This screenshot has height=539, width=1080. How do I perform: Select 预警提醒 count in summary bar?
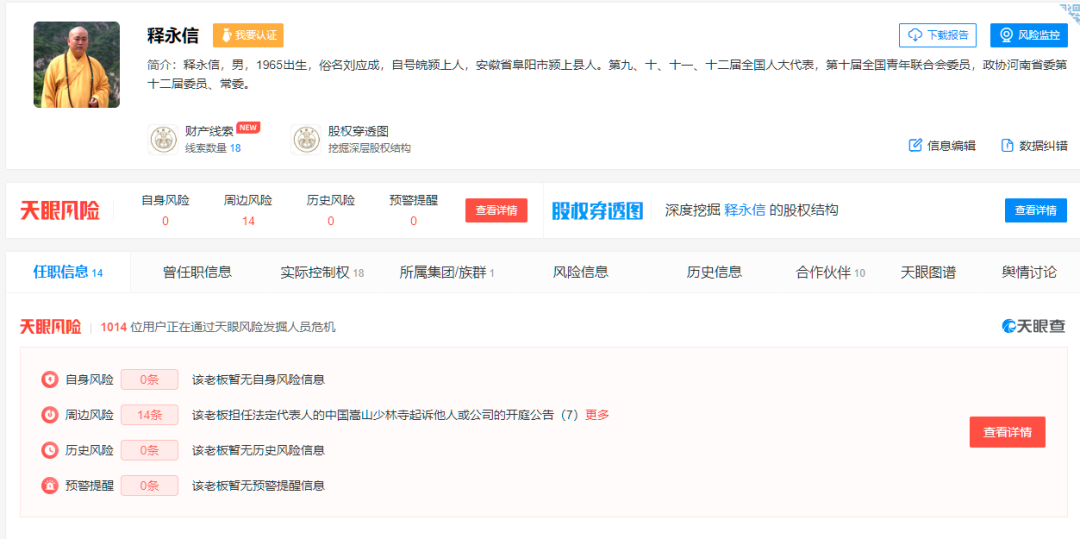point(413,221)
